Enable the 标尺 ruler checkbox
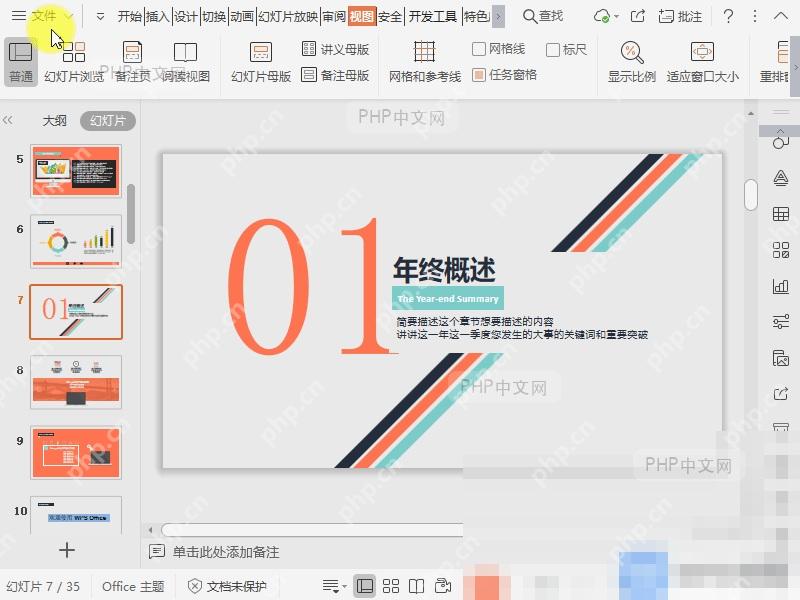The width and height of the screenshot is (800, 600). tap(566, 49)
